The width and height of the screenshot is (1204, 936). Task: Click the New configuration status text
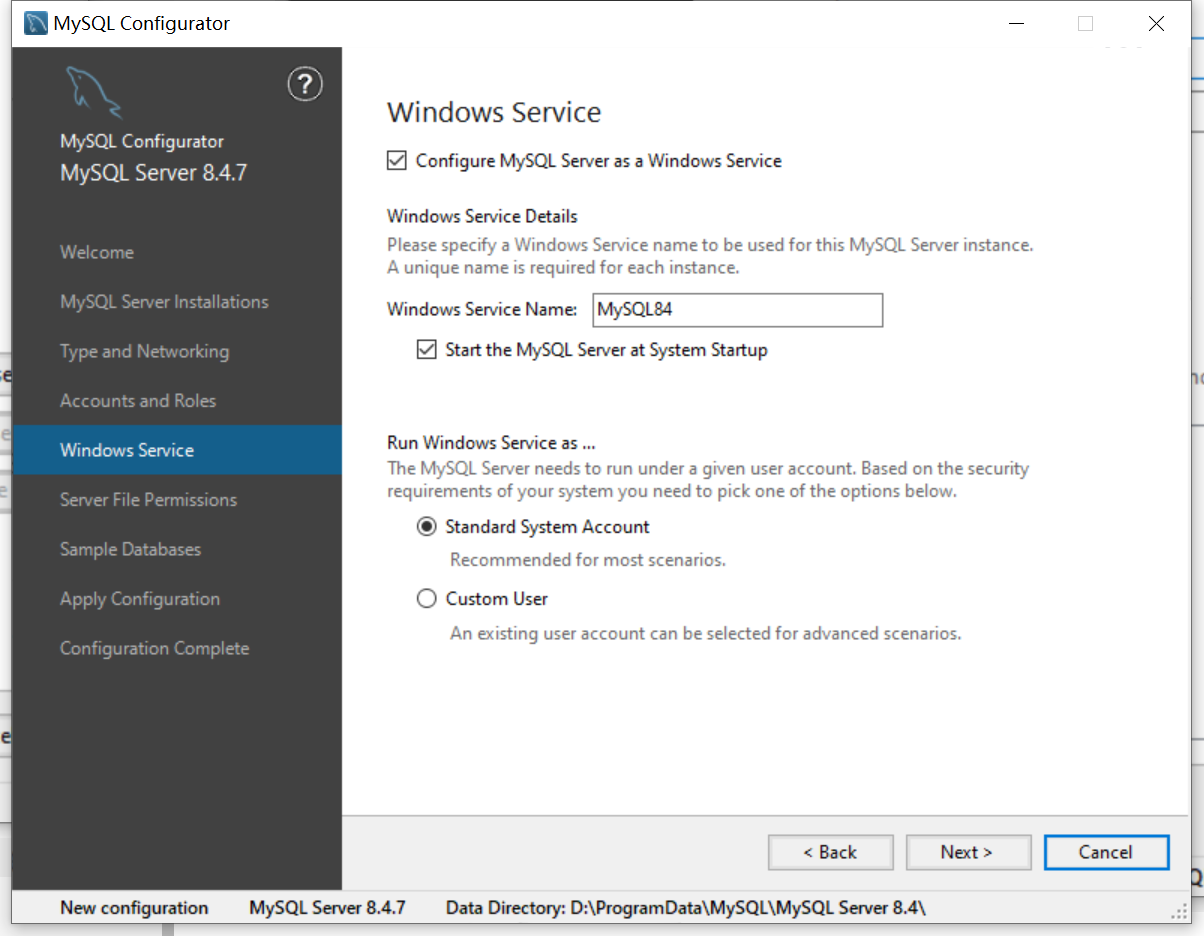[x=134, y=908]
